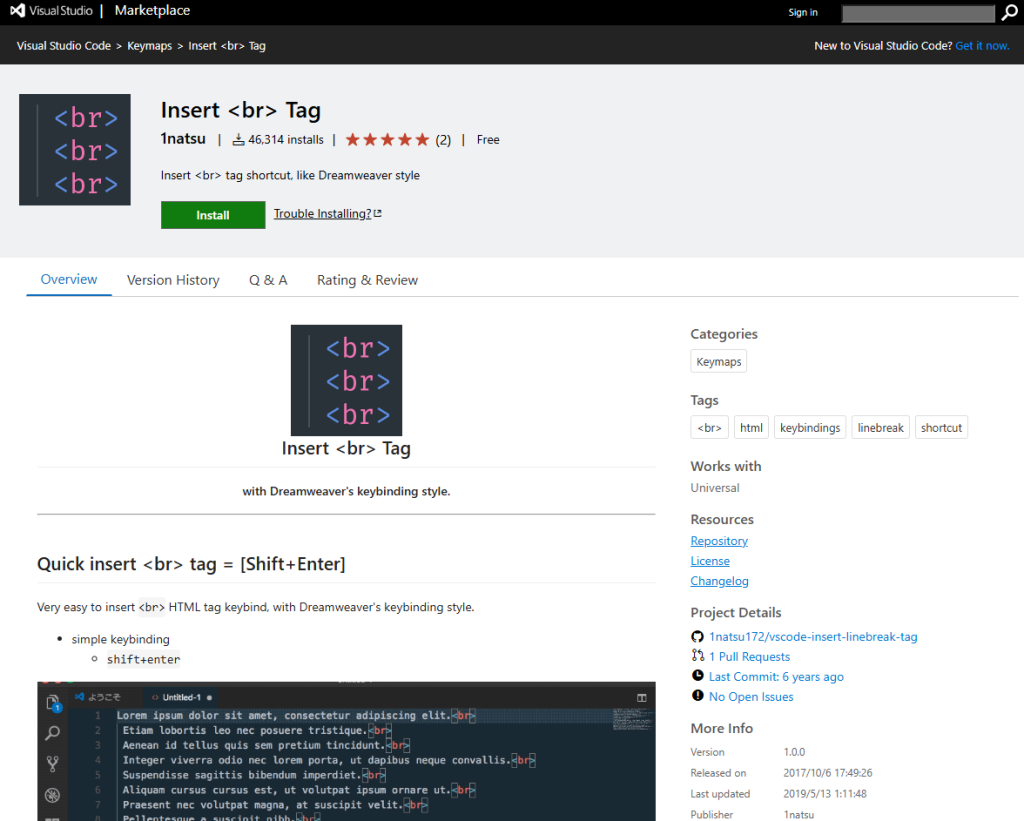This screenshot has width=1024, height=821.
Task: Click Sign in at the top
Action: click(803, 12)
